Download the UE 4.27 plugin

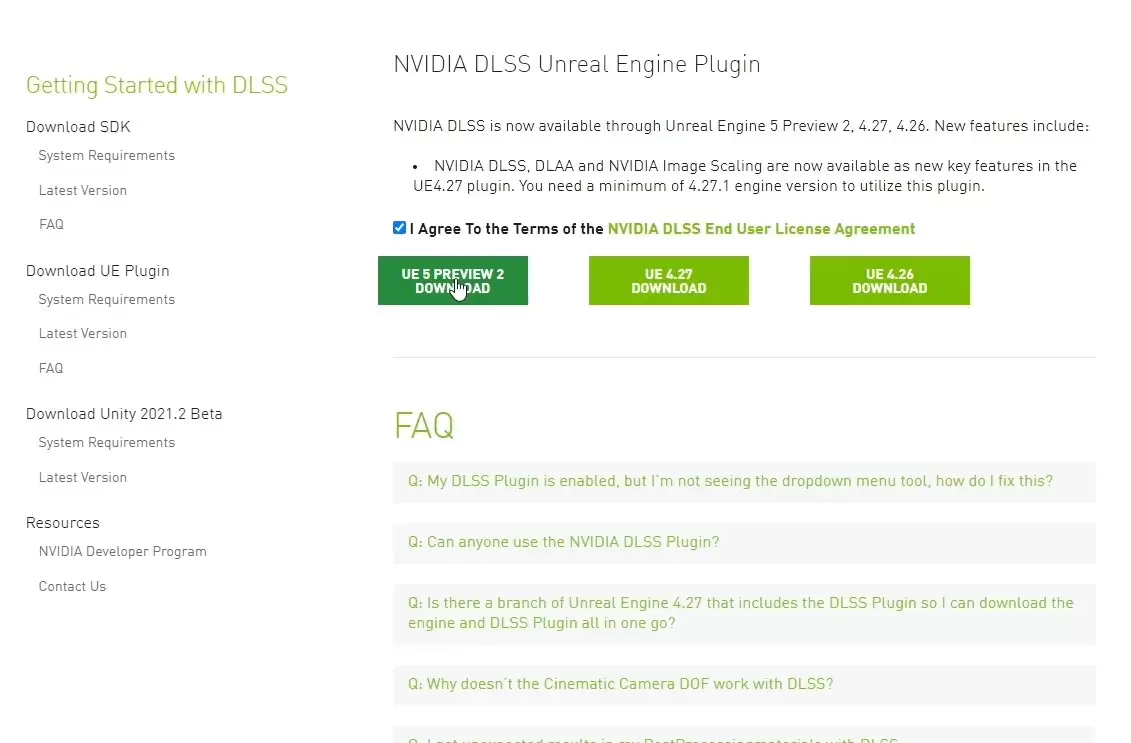tap(668, 281)
